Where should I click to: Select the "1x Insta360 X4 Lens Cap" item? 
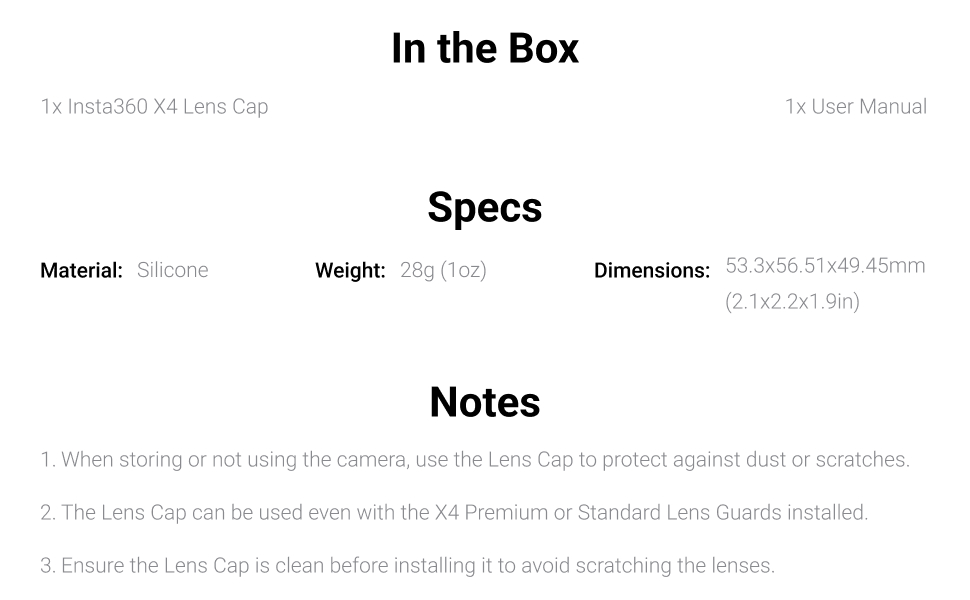[x=154, y=106]
